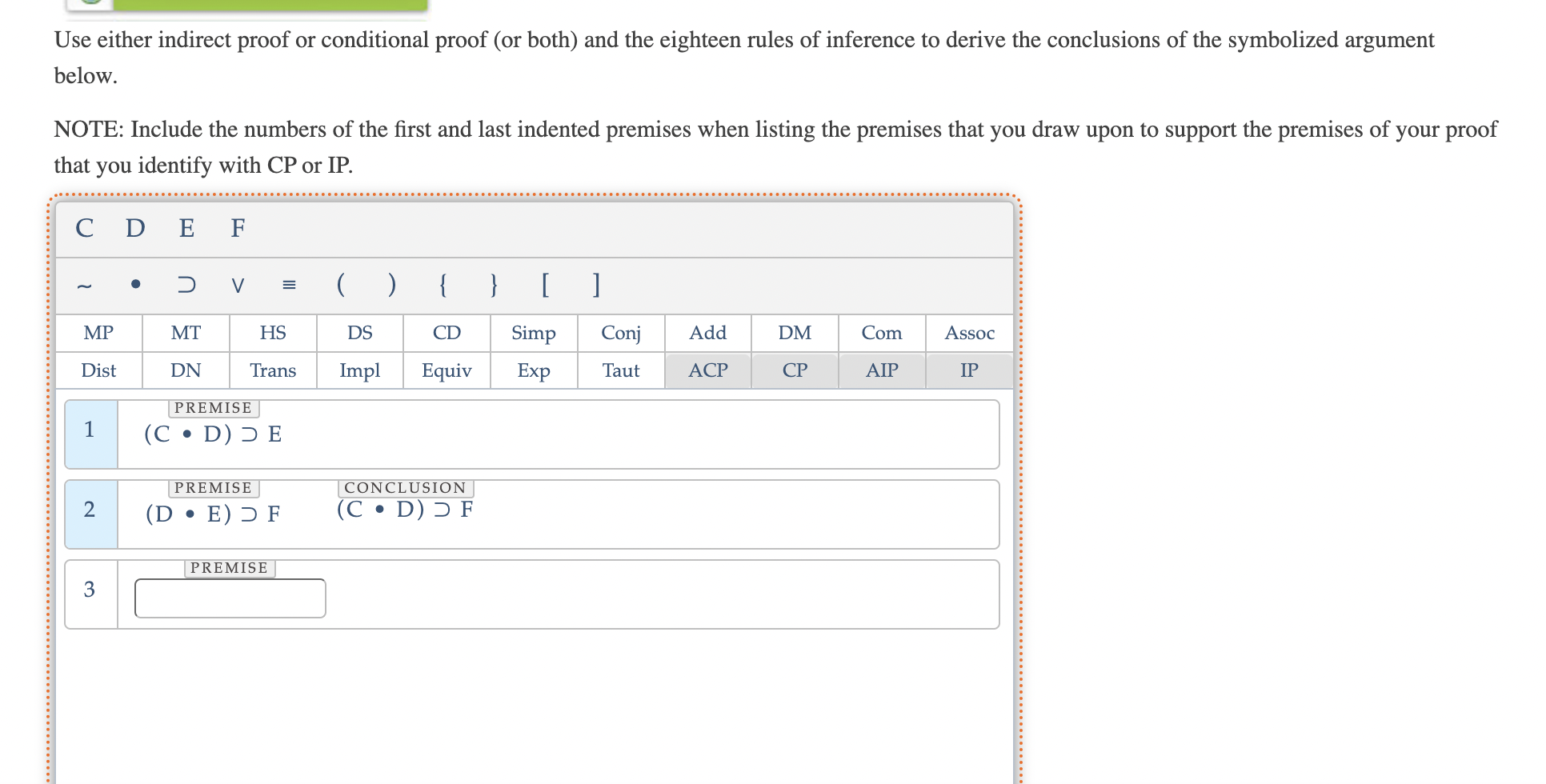Select the Conditional Proof (CP) rule
Viewport: 1546px width, 784px height.
pos(795,370)
